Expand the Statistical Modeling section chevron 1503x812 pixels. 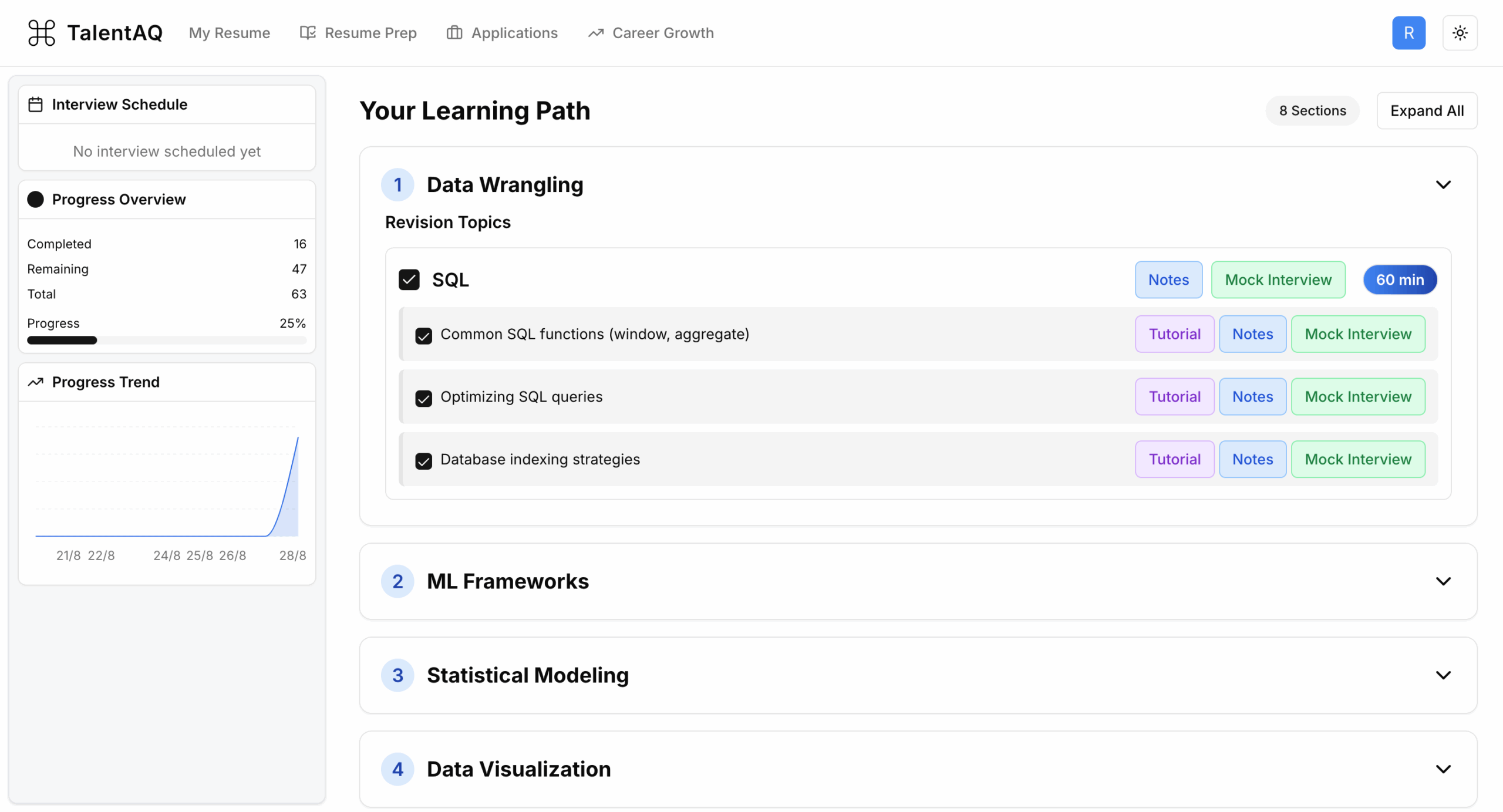pos(1443,675)
